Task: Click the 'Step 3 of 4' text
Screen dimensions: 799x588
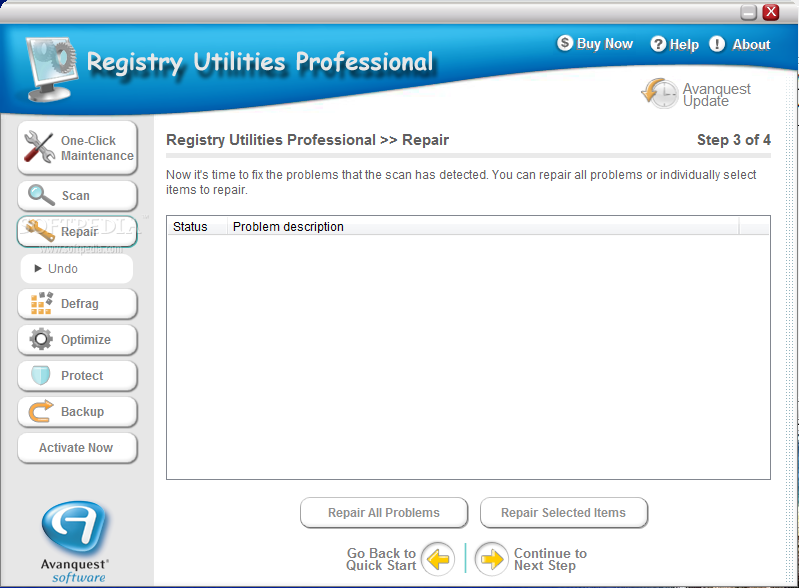Action: click(733, 140)
